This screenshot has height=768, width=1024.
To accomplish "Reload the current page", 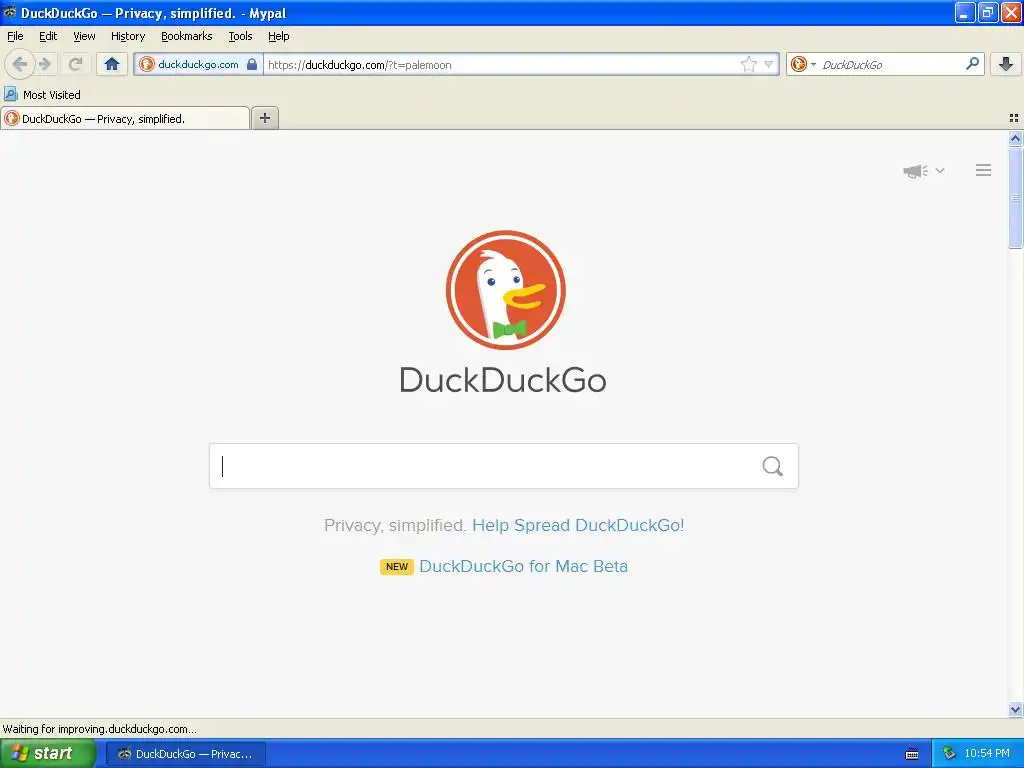I will pyautogui.click(x=76, y=64).
